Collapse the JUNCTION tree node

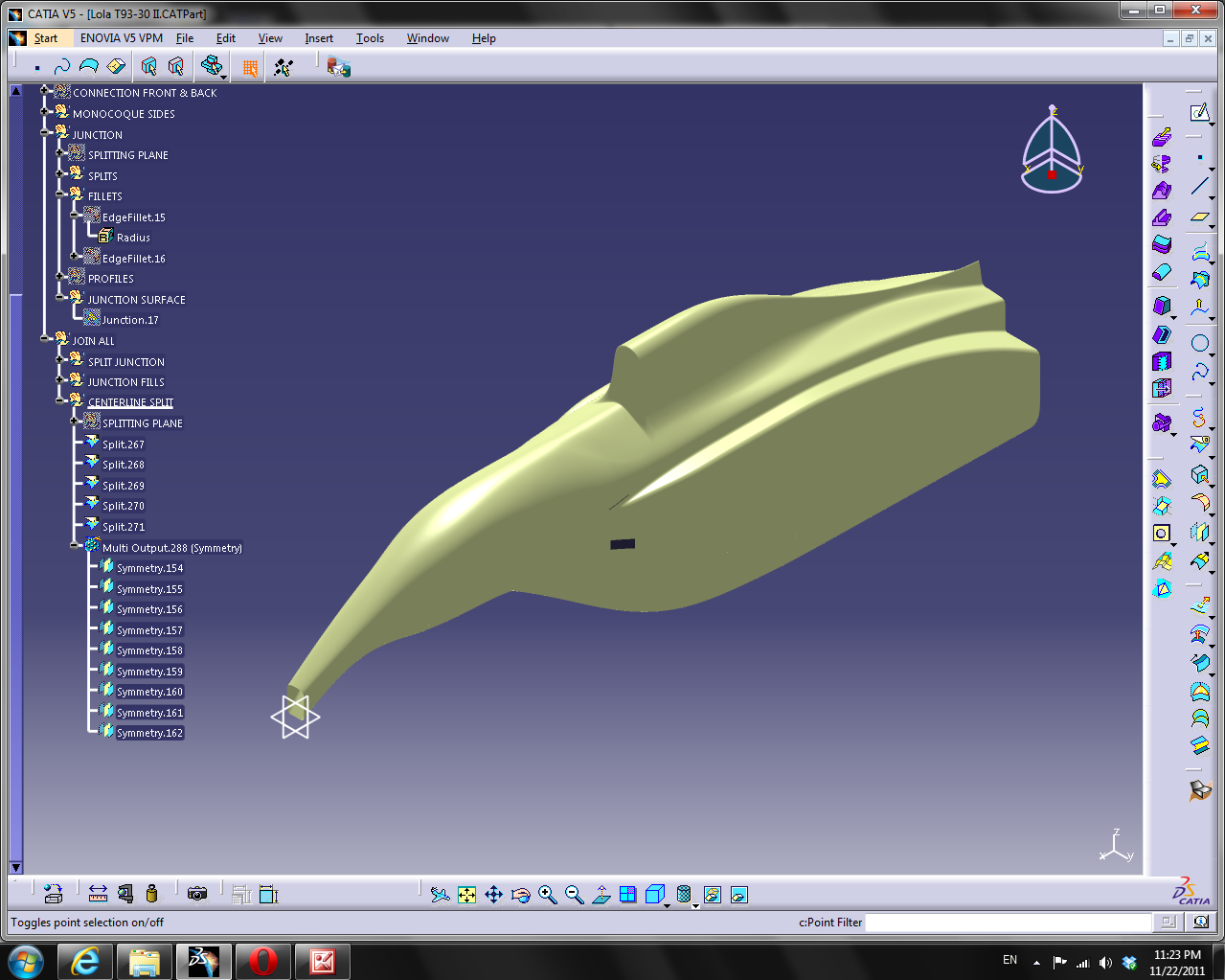[44, 132]
